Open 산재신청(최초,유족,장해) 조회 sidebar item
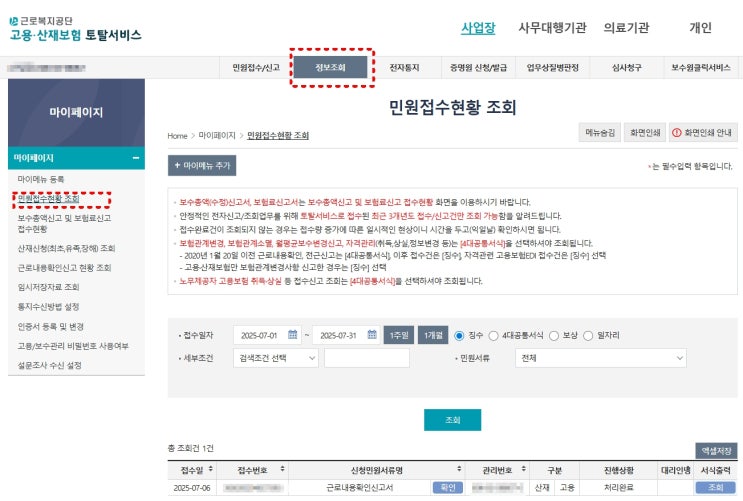This screenshot has width=743, height=501. pyautogui.click(x=66, y=248)
